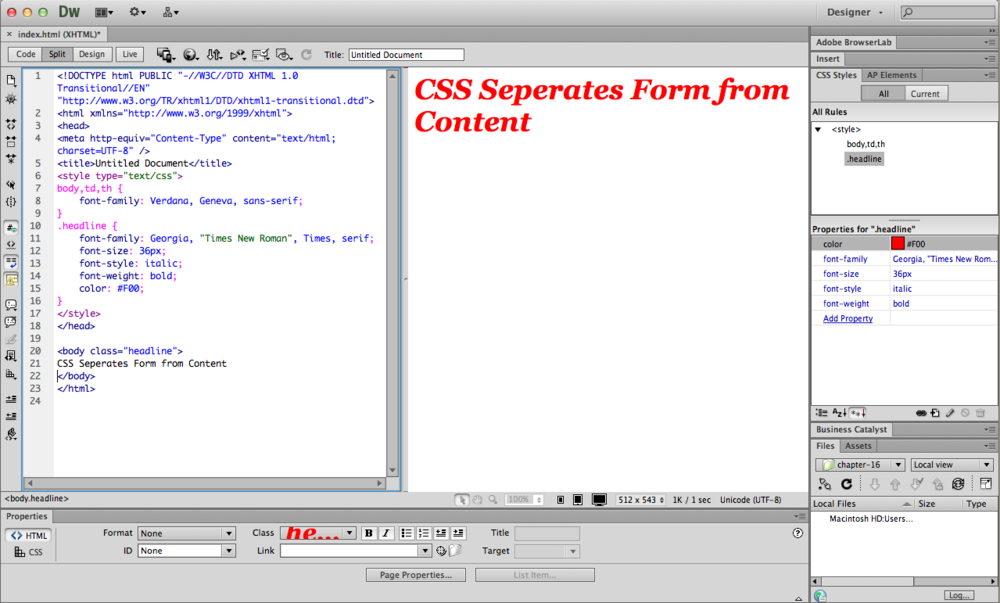The image size is (1000, 603).
Task: Refresh Design View using toolbar icon
Action: [x=306, y=54]
